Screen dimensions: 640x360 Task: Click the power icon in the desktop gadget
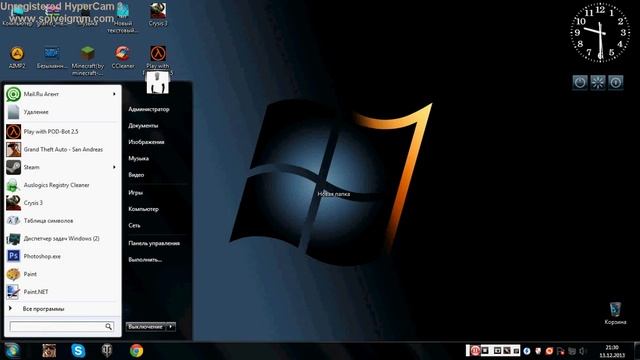(x=580, y=82)
